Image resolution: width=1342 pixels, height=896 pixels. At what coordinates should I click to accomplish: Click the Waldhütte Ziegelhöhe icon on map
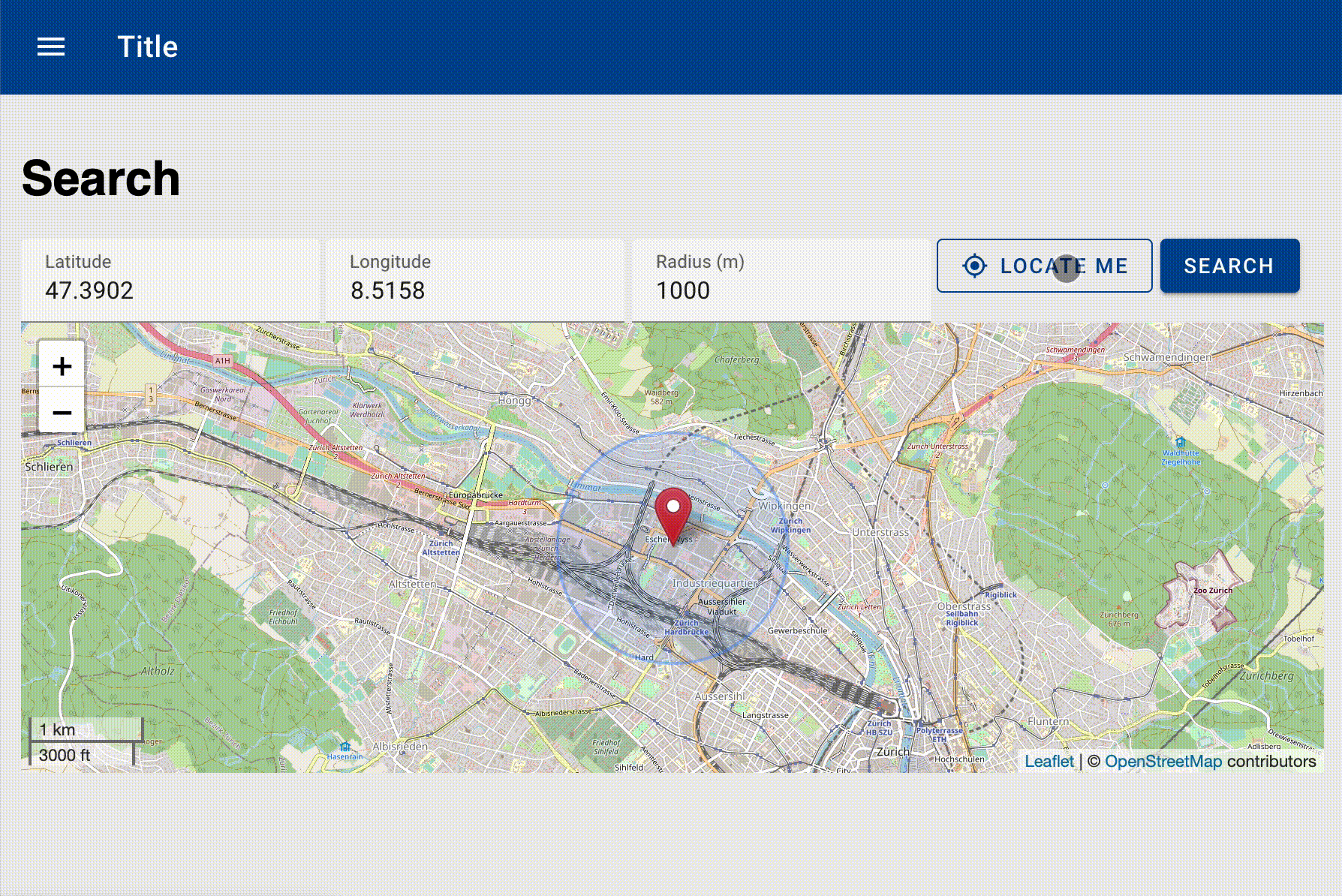coord(1180,442)
